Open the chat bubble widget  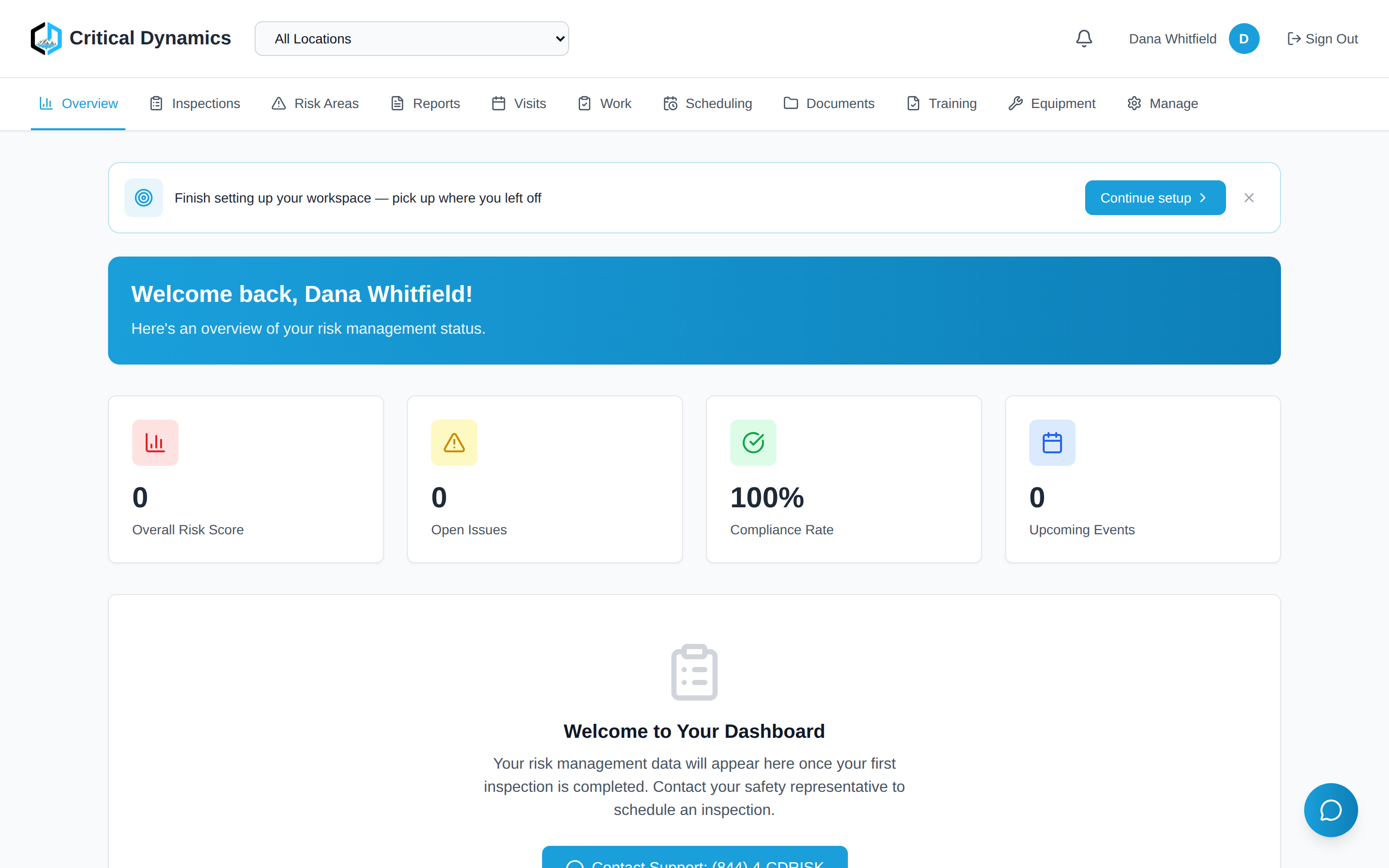pyautogui.click(x=1331, y=810)
